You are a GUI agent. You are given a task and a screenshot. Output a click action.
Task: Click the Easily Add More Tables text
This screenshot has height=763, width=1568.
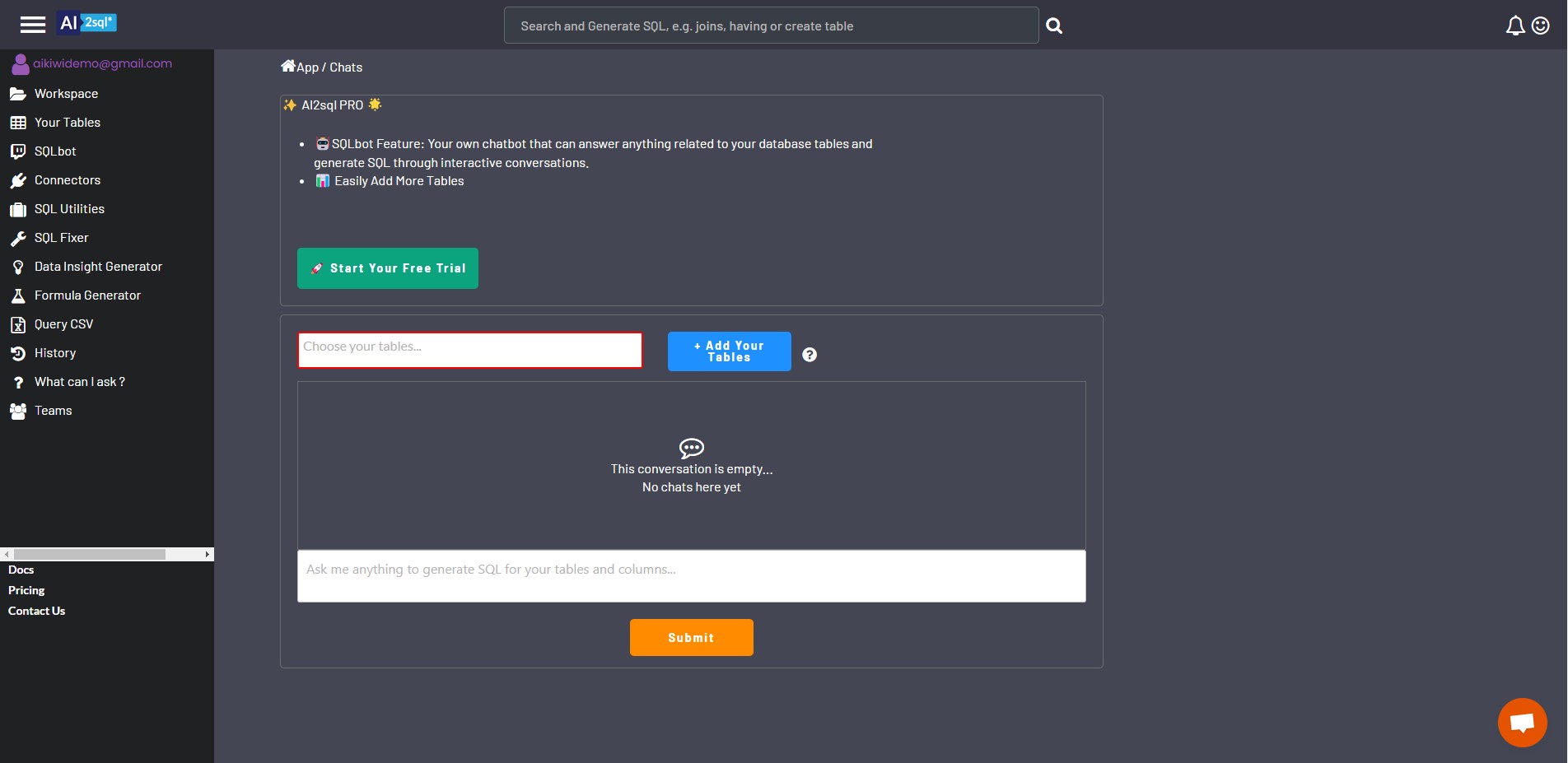click(399, 181)
